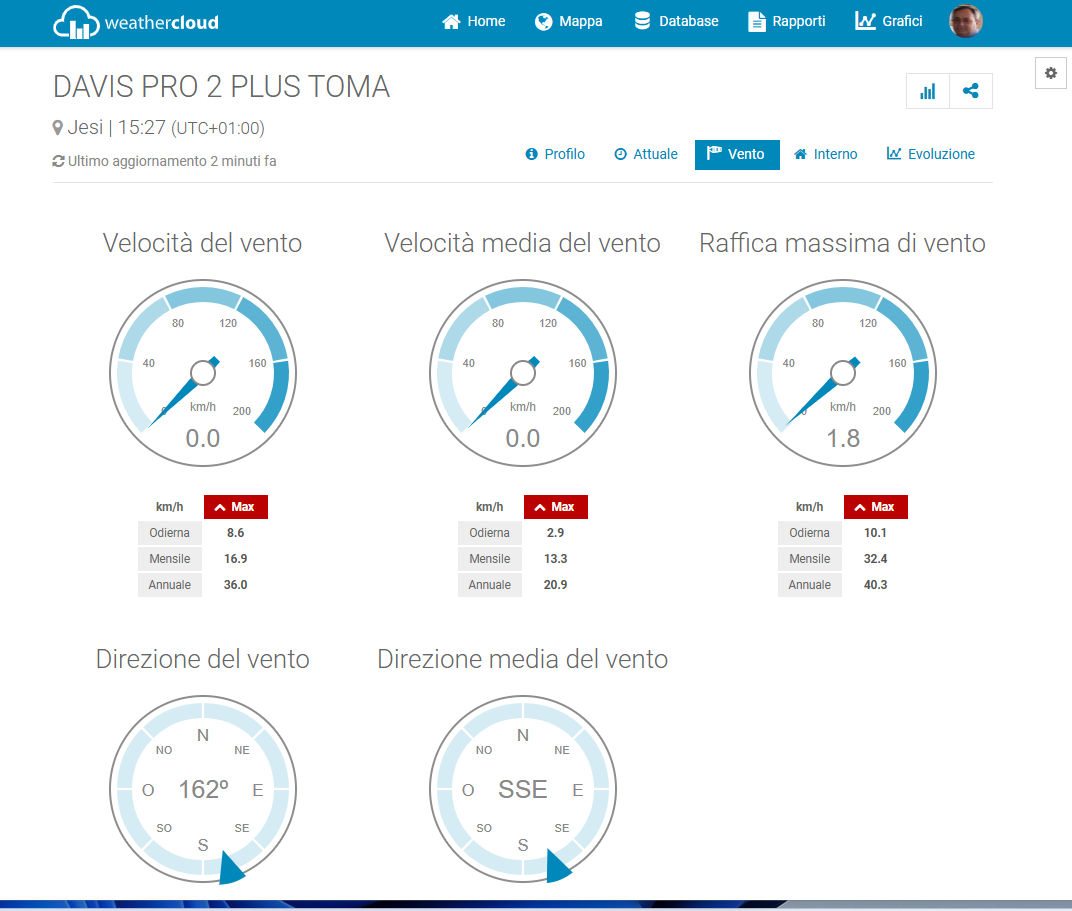Switch to the Attuale tab
The image size is (1072, 911).
(x=645, y=154)
